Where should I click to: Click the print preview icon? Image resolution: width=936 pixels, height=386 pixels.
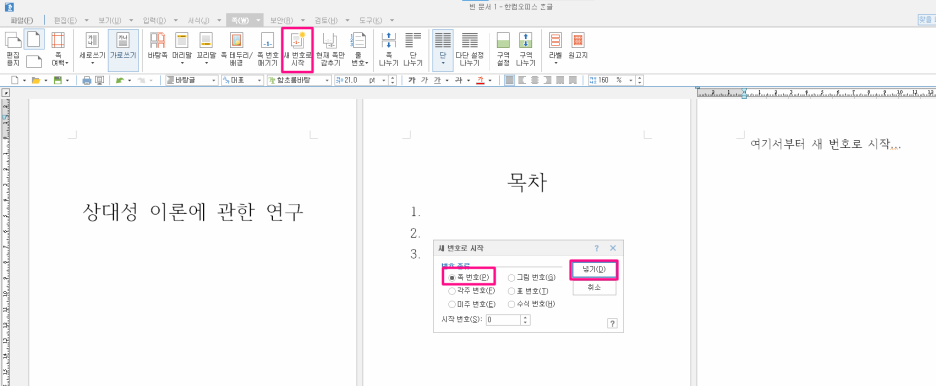[x=99, y=80]
